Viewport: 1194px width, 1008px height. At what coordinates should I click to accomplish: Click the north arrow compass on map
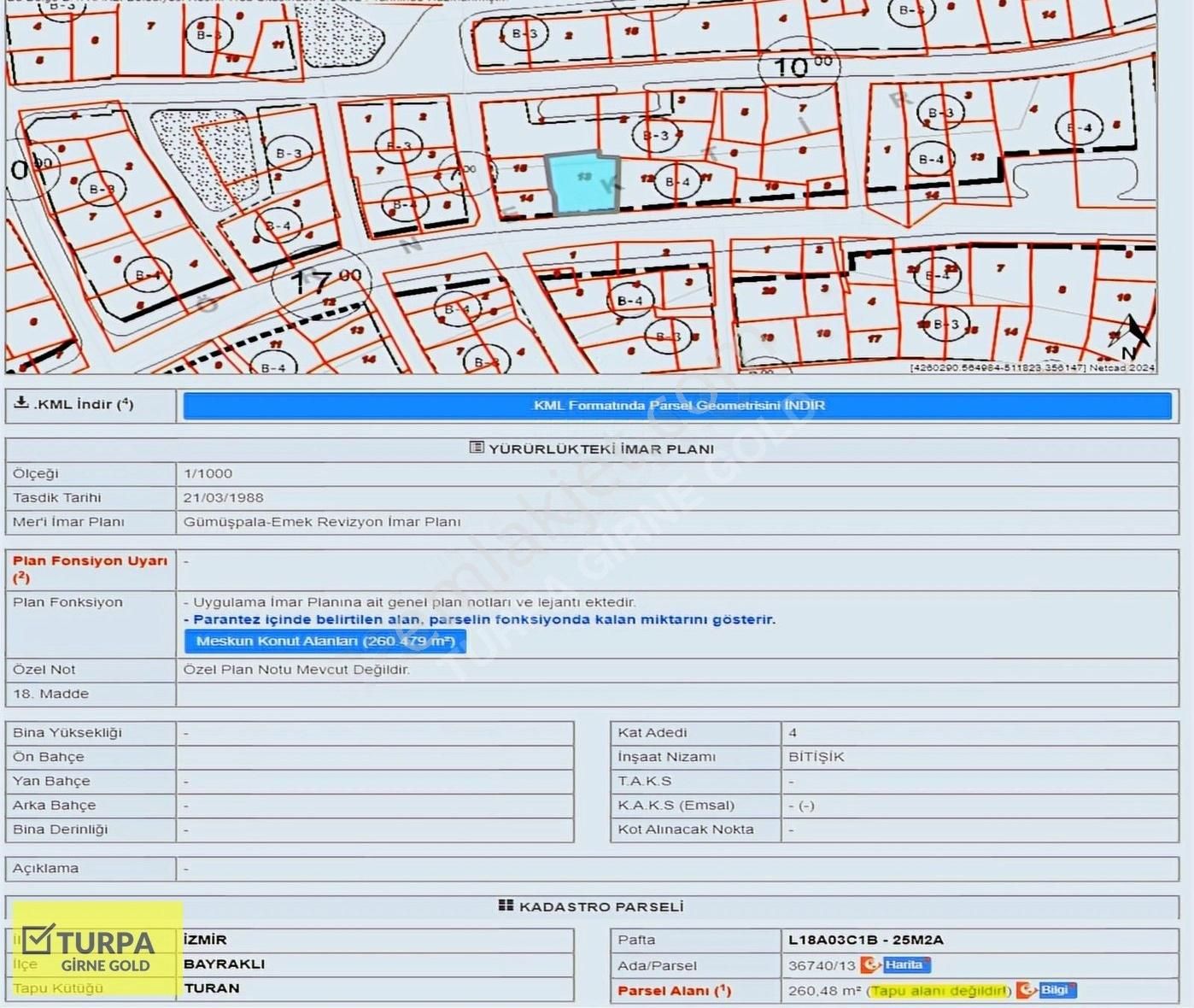(x=1132, y=336)
